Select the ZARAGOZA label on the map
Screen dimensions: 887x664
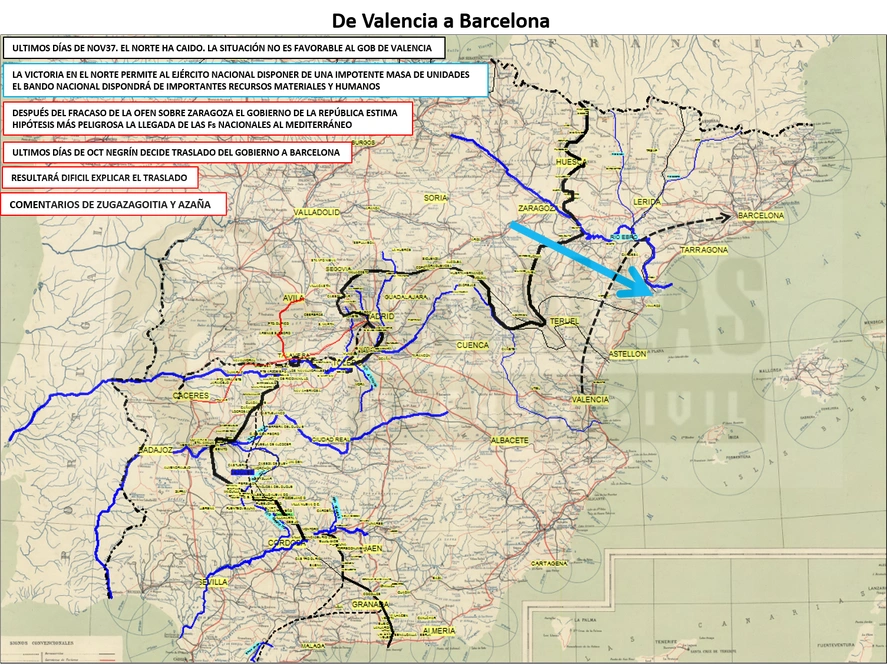[x=536, y=208]
